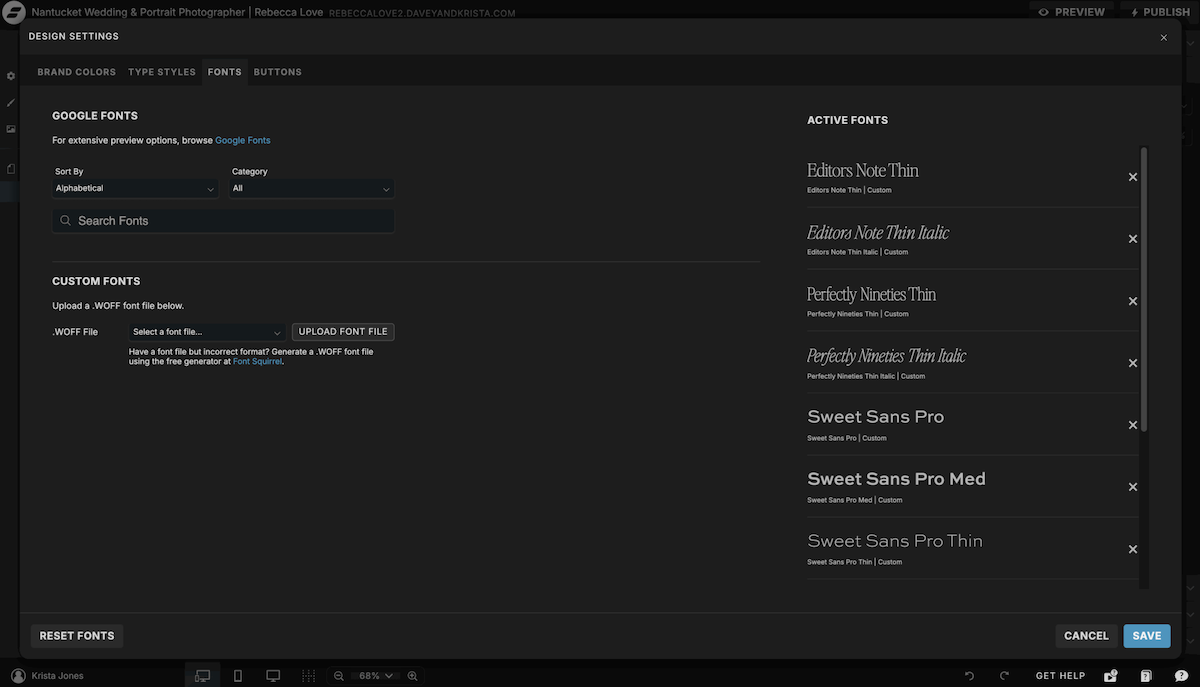Screen dimensions: 1200x687
Task: Click the REBECCALOVE2.DAVEYANDKRISTA.COM site URL
Action: click(x=422, y=13)
